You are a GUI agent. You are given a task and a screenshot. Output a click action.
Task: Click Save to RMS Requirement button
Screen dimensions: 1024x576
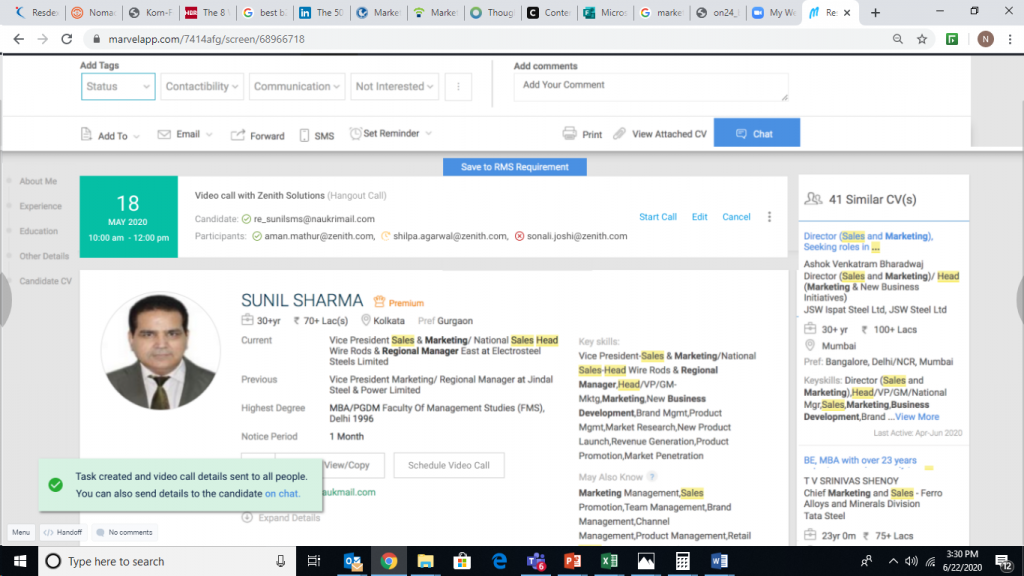tap(515, 167)
